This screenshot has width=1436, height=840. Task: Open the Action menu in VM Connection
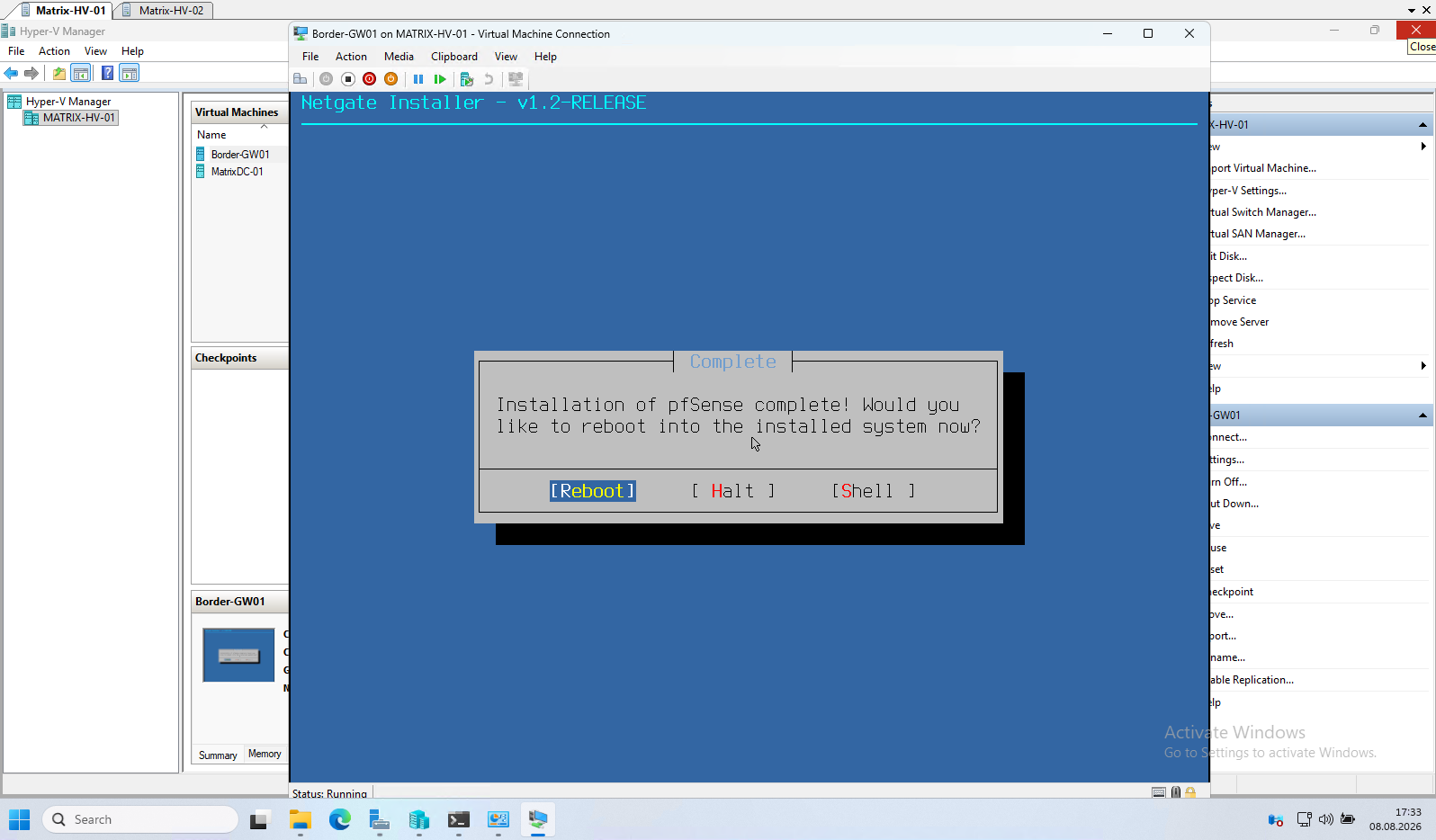351,56
